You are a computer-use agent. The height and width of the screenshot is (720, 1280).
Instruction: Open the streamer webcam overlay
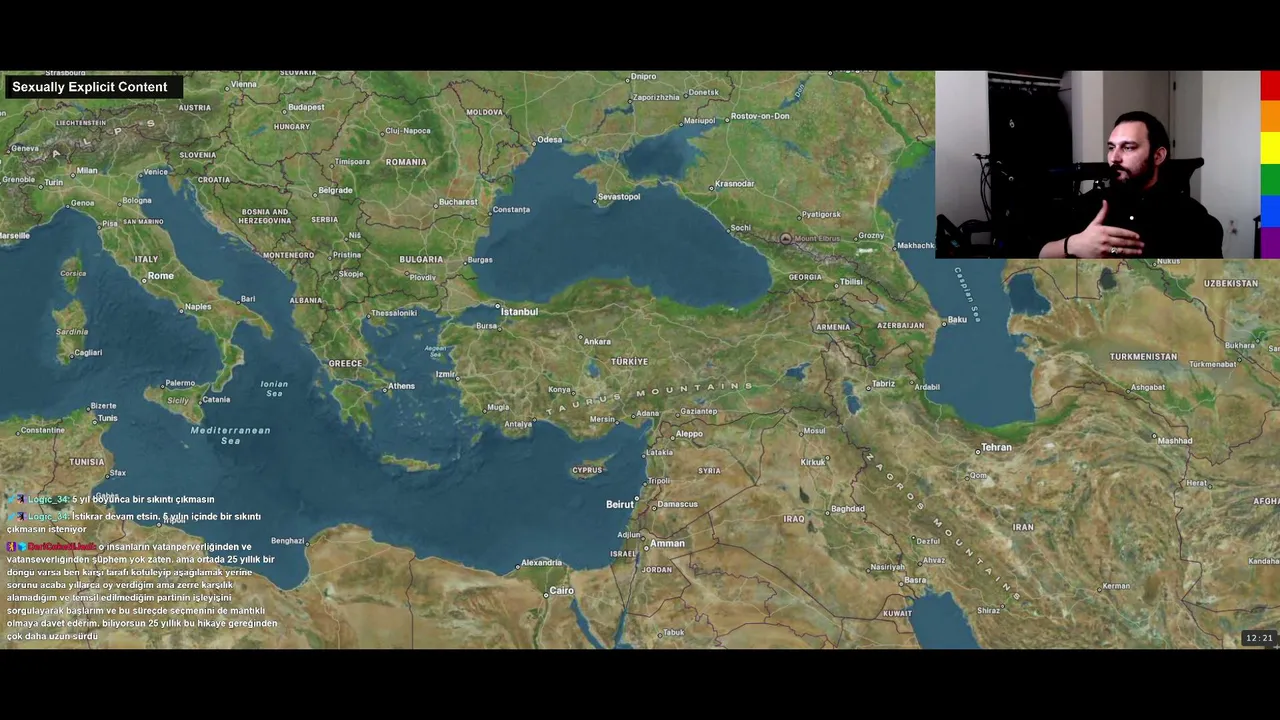(1097, 165)
